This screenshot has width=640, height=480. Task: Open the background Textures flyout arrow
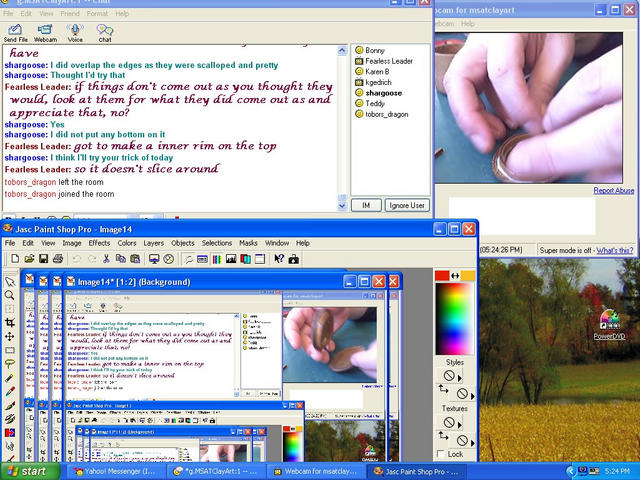point(473,442)
